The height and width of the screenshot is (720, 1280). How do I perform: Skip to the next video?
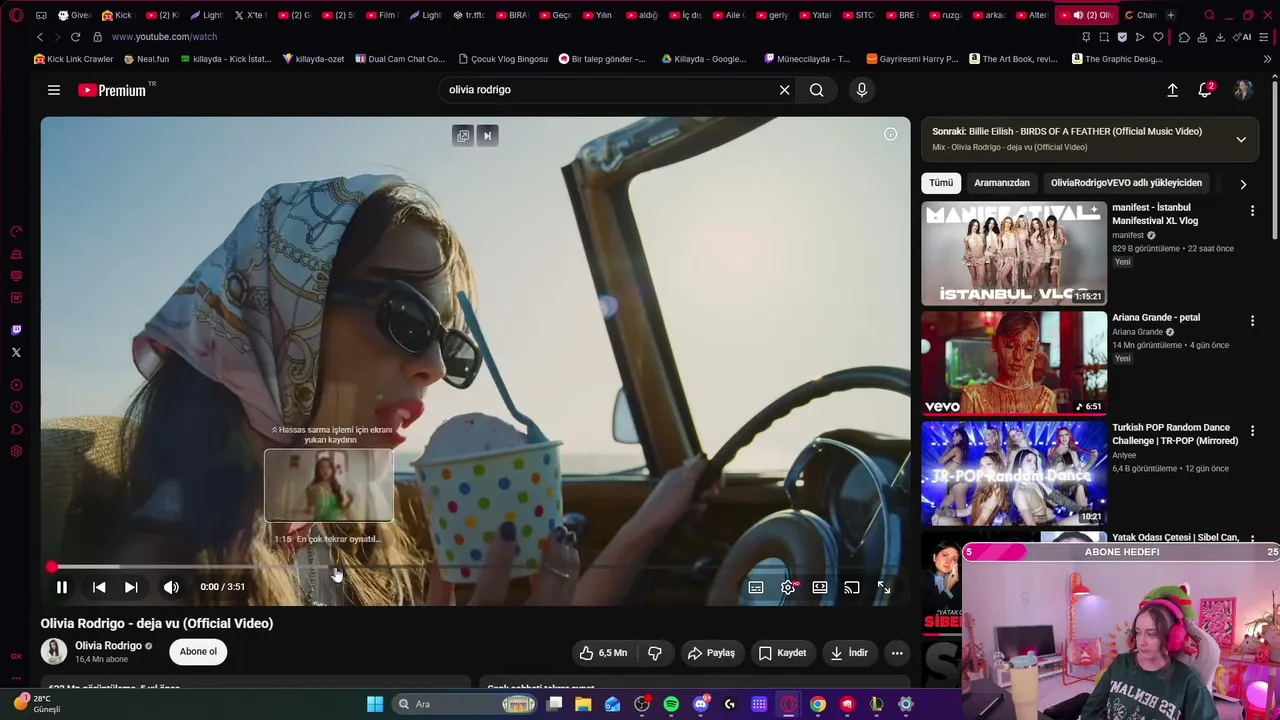click(131, 587)
